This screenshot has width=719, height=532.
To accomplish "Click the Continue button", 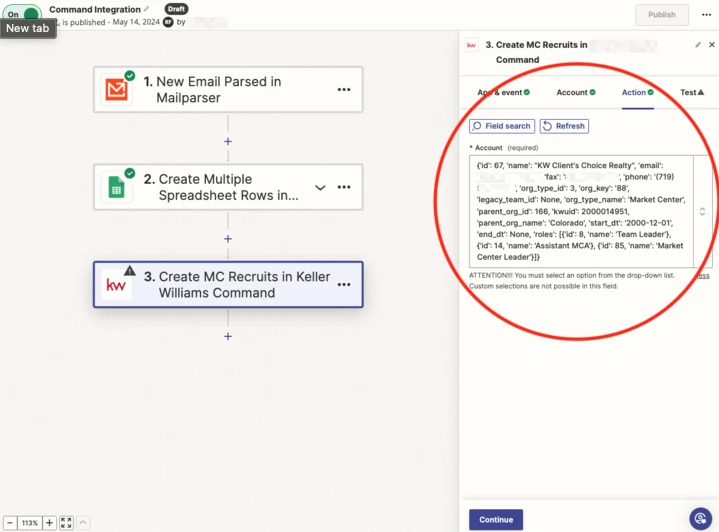I will (496, 520).
